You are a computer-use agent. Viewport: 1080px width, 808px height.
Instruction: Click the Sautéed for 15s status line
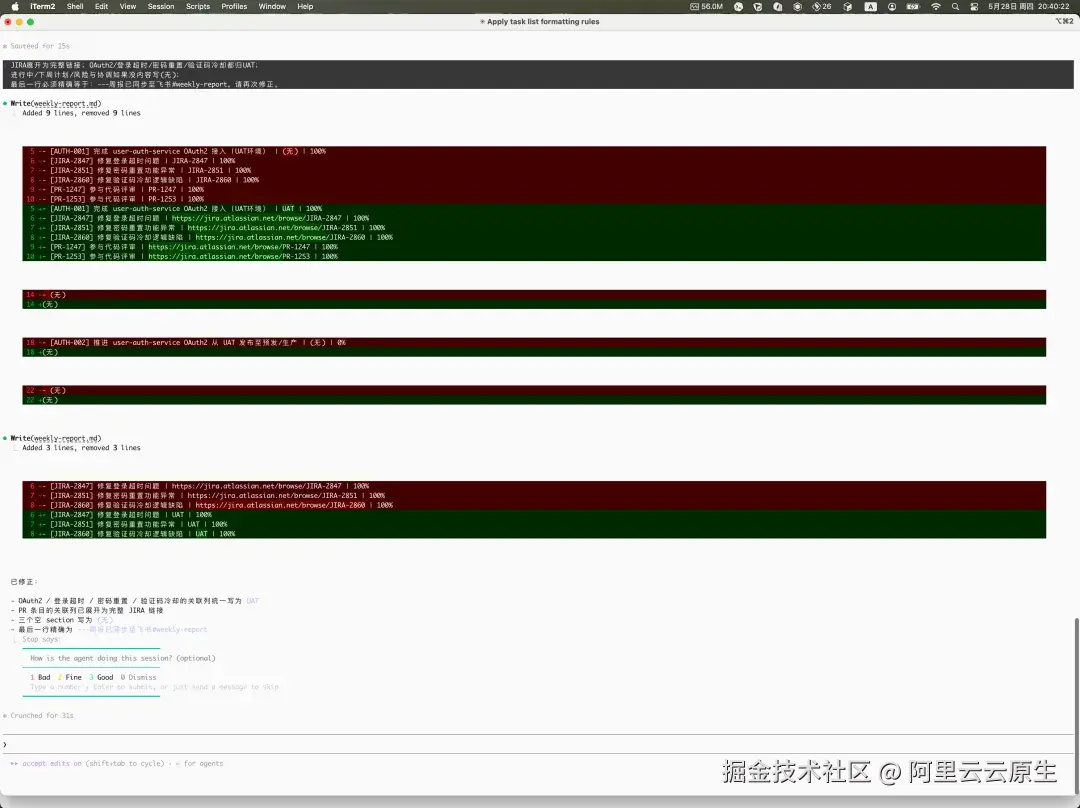pos(37,46)
